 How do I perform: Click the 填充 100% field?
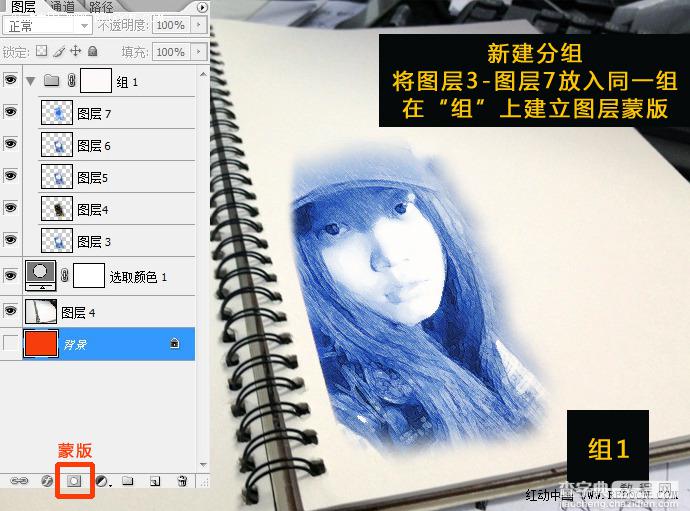click(x=172, y=51)
